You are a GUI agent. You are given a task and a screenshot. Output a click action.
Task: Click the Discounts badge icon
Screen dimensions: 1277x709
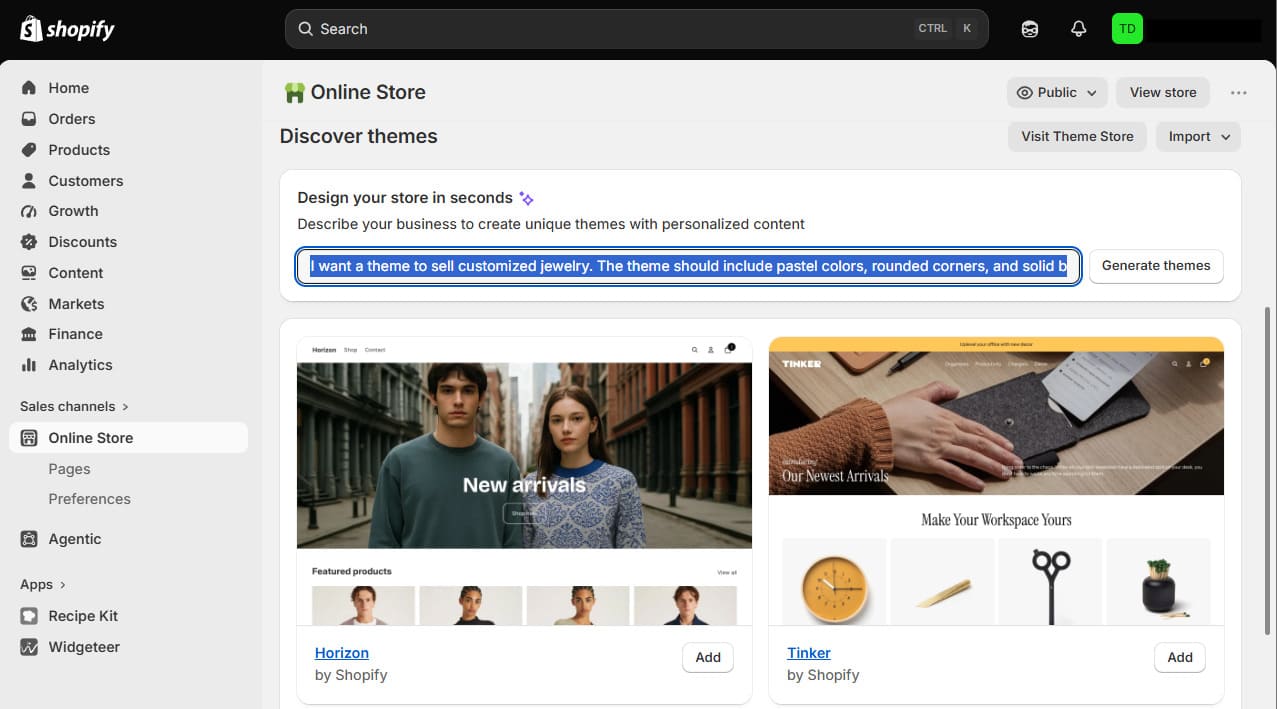pyautogui.click(x=29, y=242)
